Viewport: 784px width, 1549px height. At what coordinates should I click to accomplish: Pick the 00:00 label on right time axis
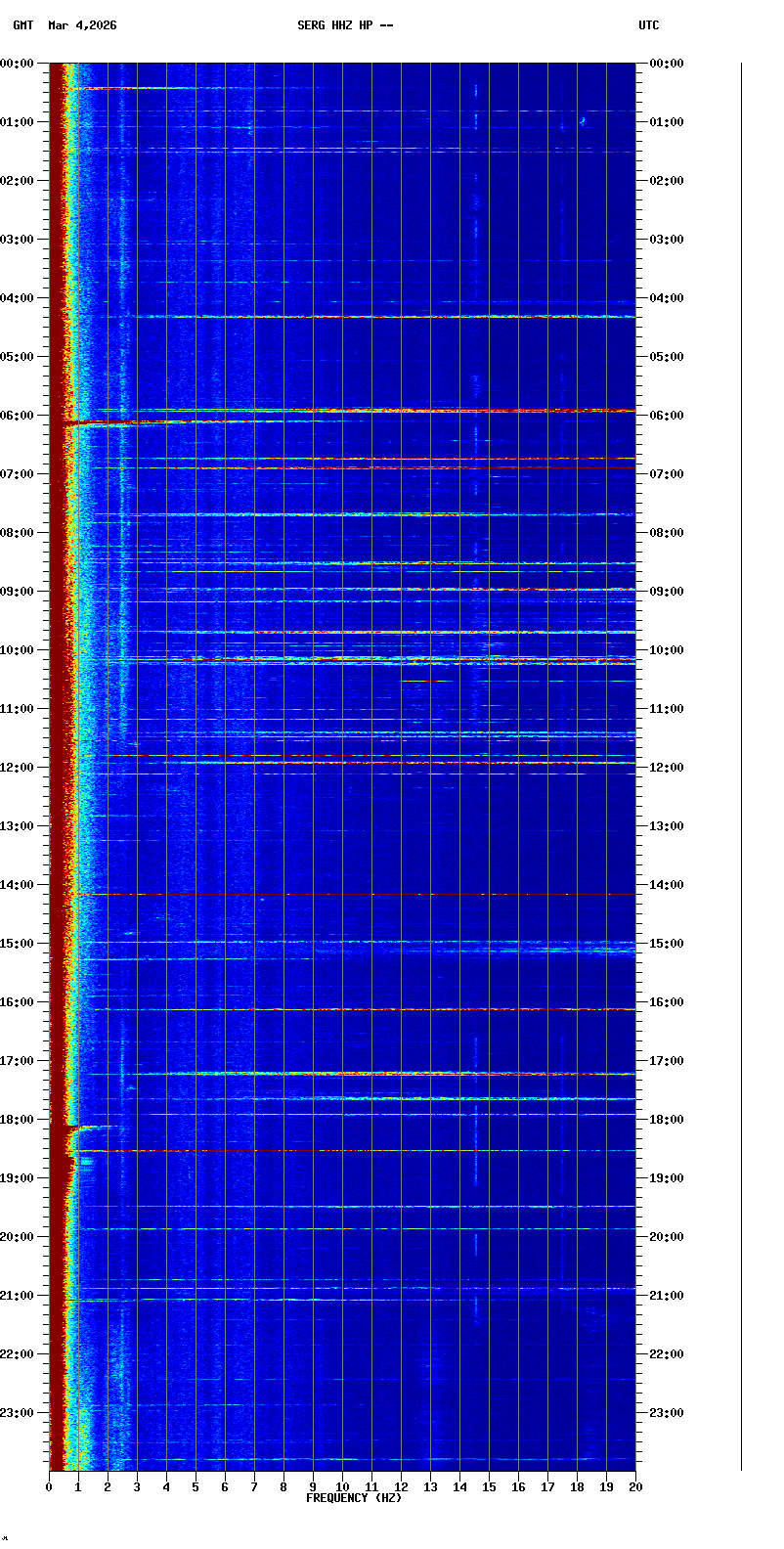[x=666, y=64]
